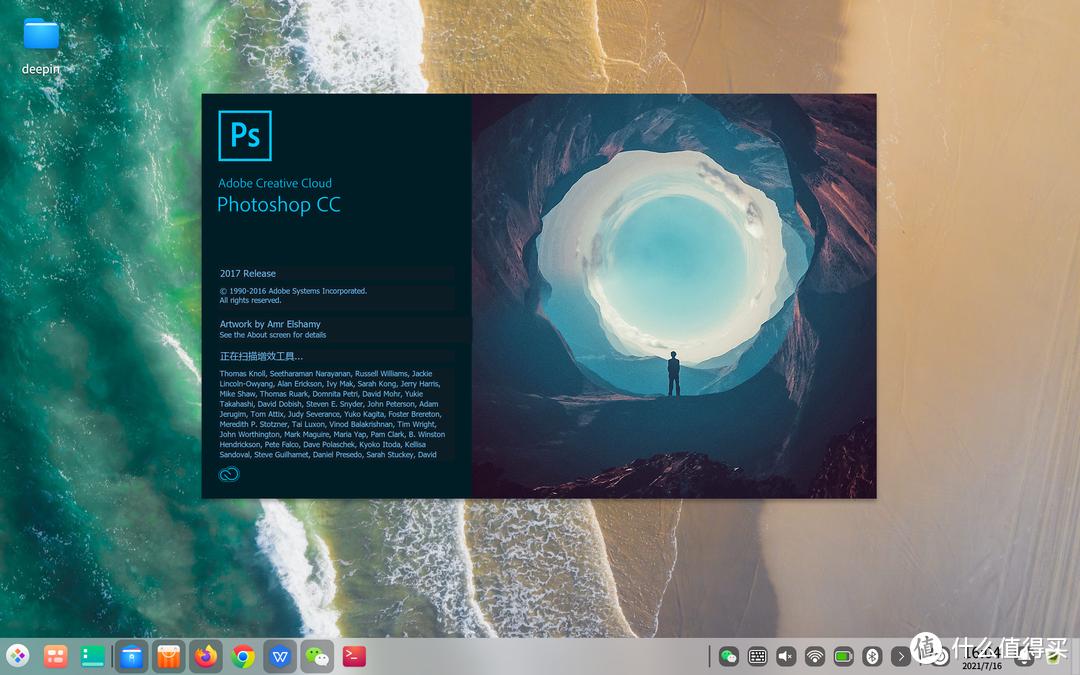Viewport: 1080px width, 675px height.
Task: Click 'See the About screen for details'
Action: (273, 335)
